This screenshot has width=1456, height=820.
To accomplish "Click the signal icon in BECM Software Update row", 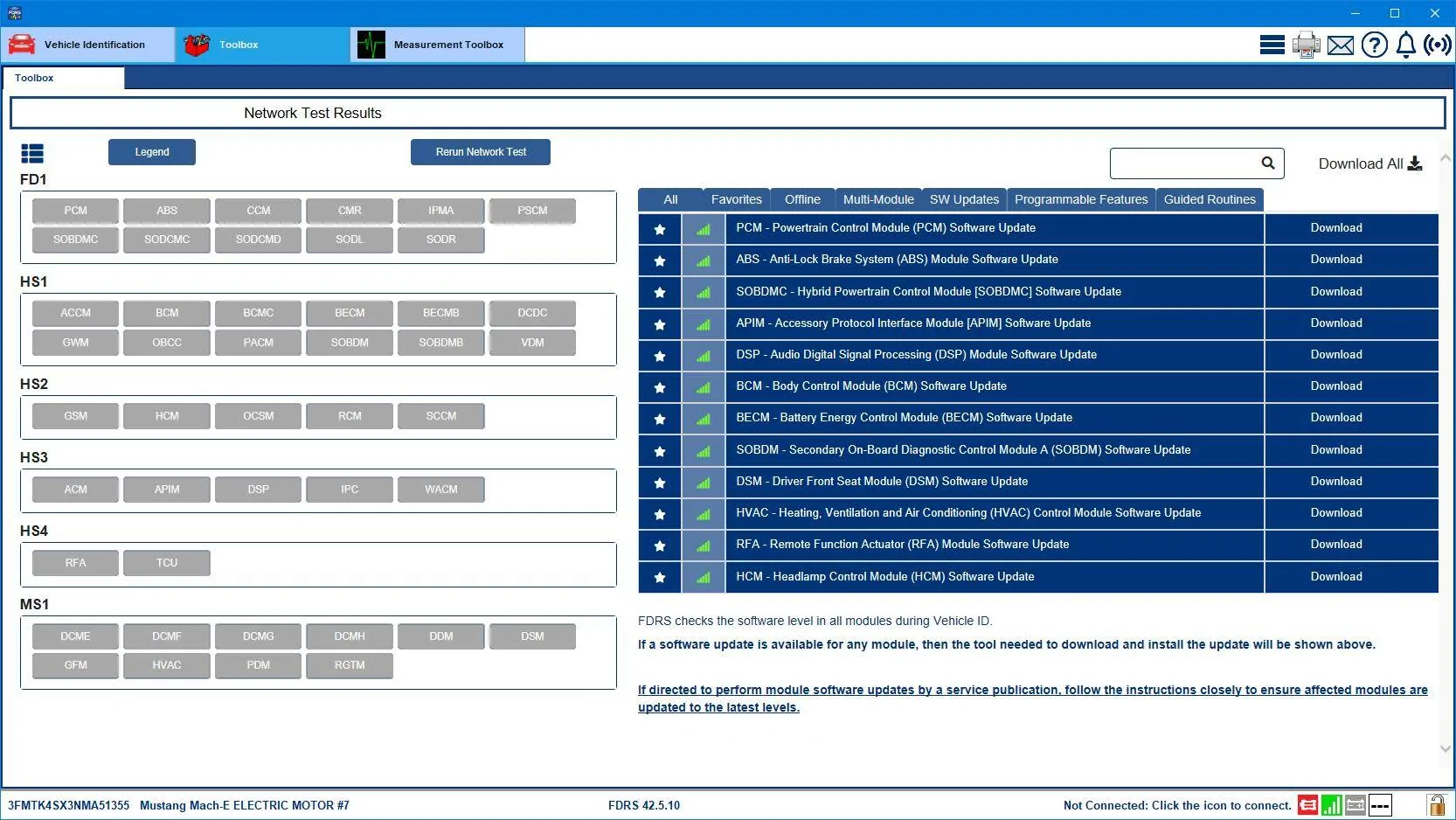I will pyautogui.click(x=704, y=419).
